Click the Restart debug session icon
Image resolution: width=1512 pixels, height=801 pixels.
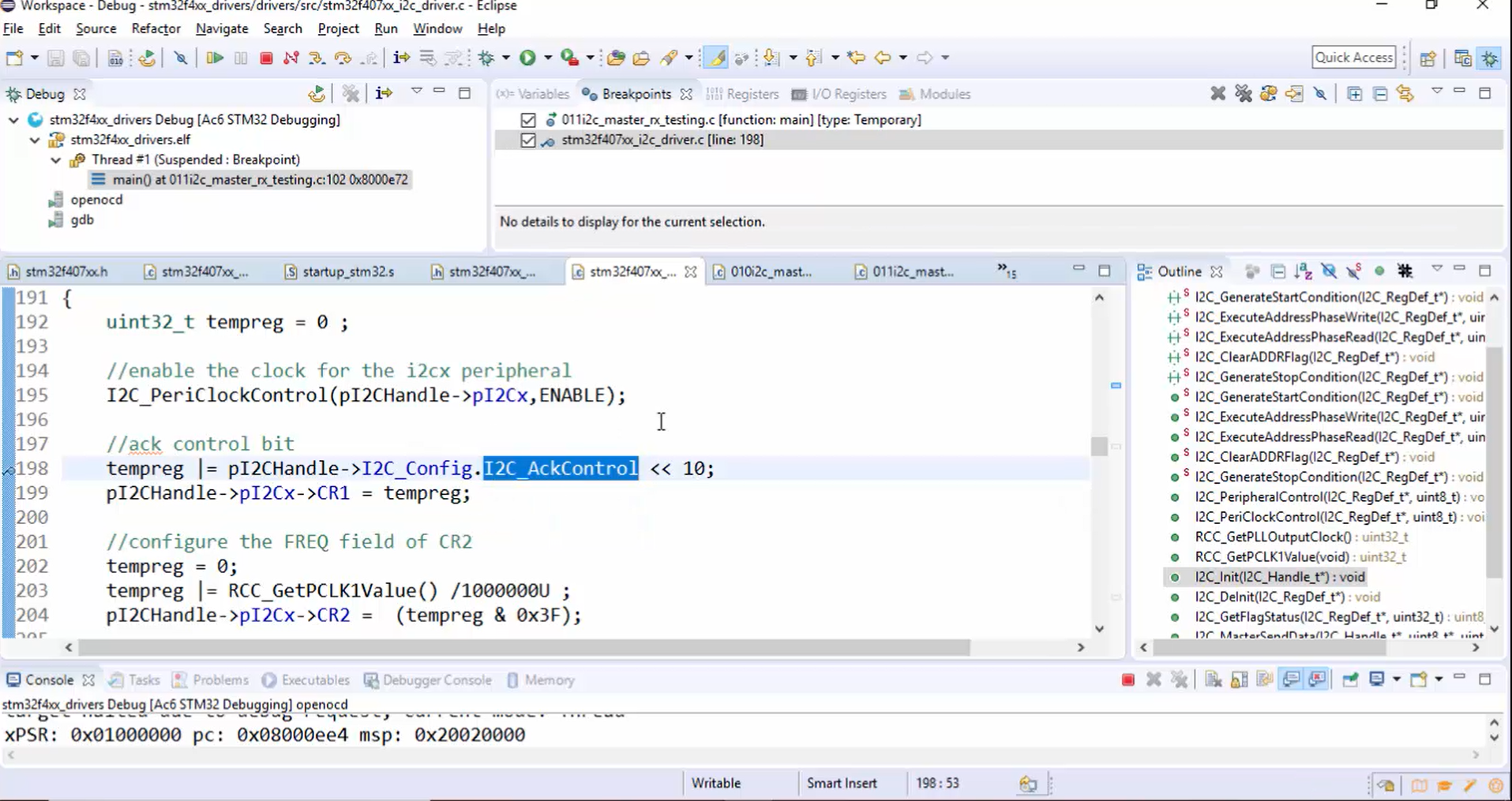147,58
